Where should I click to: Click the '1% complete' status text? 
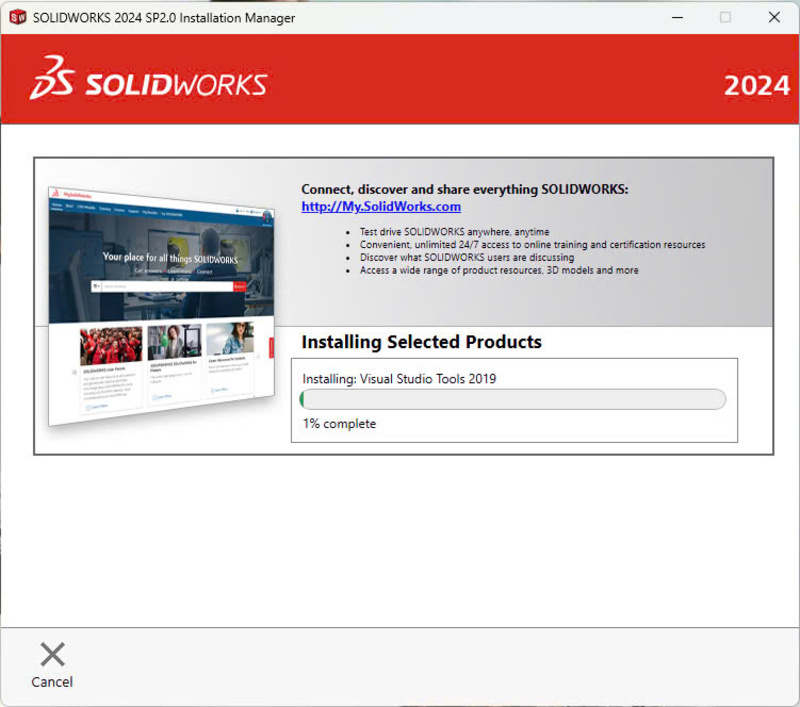tap(339, 424)
